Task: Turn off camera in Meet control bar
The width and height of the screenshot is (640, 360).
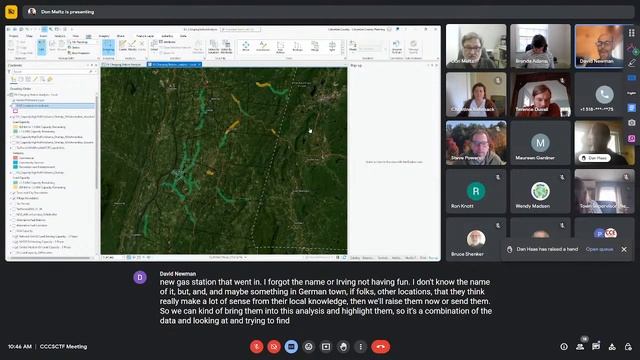Action: (274, 347)
